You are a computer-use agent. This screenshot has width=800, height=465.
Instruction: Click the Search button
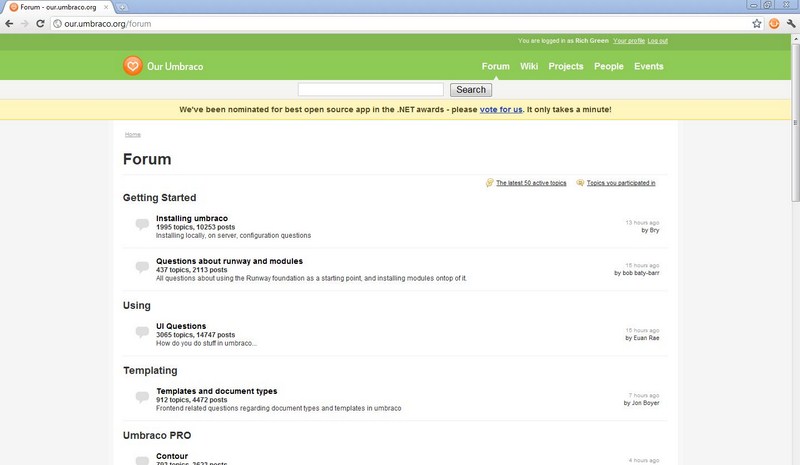pyautogui.click(x=471, y=90)
